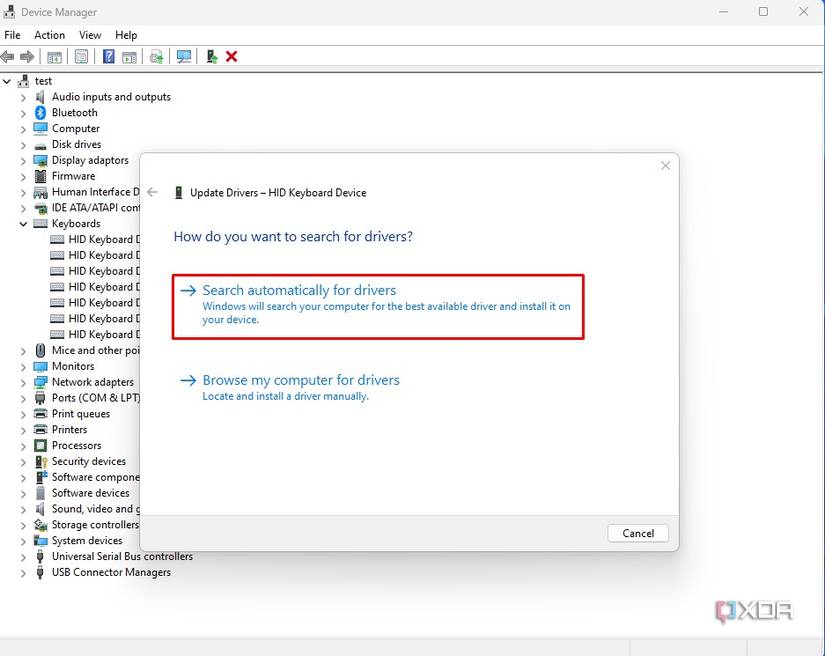Open the Help menu
825x656 pixels.
point(126,35)
